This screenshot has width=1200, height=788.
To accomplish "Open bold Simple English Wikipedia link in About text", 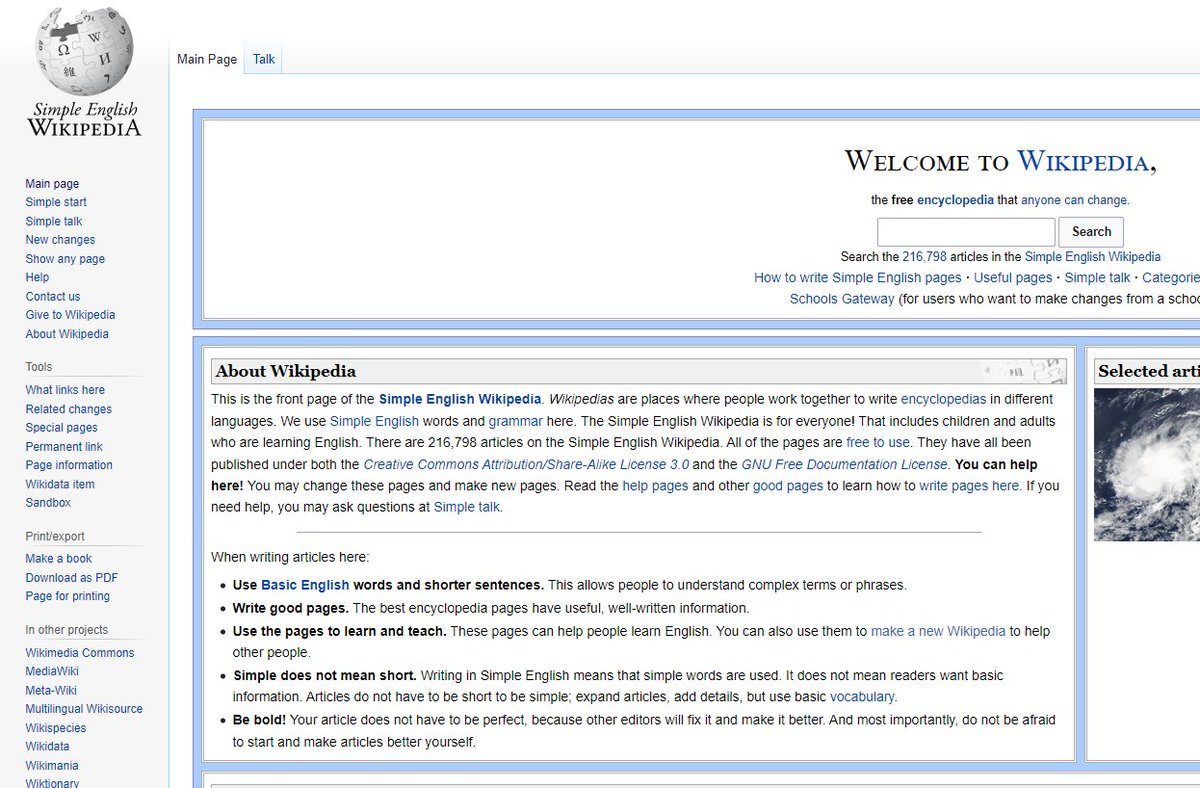I will pos(460,399).
